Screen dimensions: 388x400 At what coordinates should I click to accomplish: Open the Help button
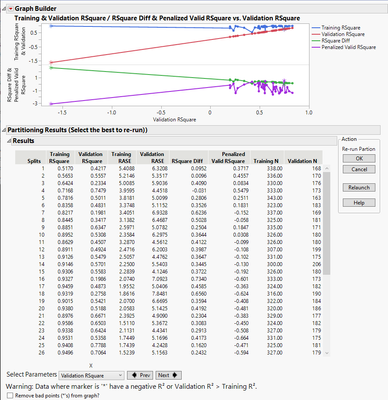[359, 203]
